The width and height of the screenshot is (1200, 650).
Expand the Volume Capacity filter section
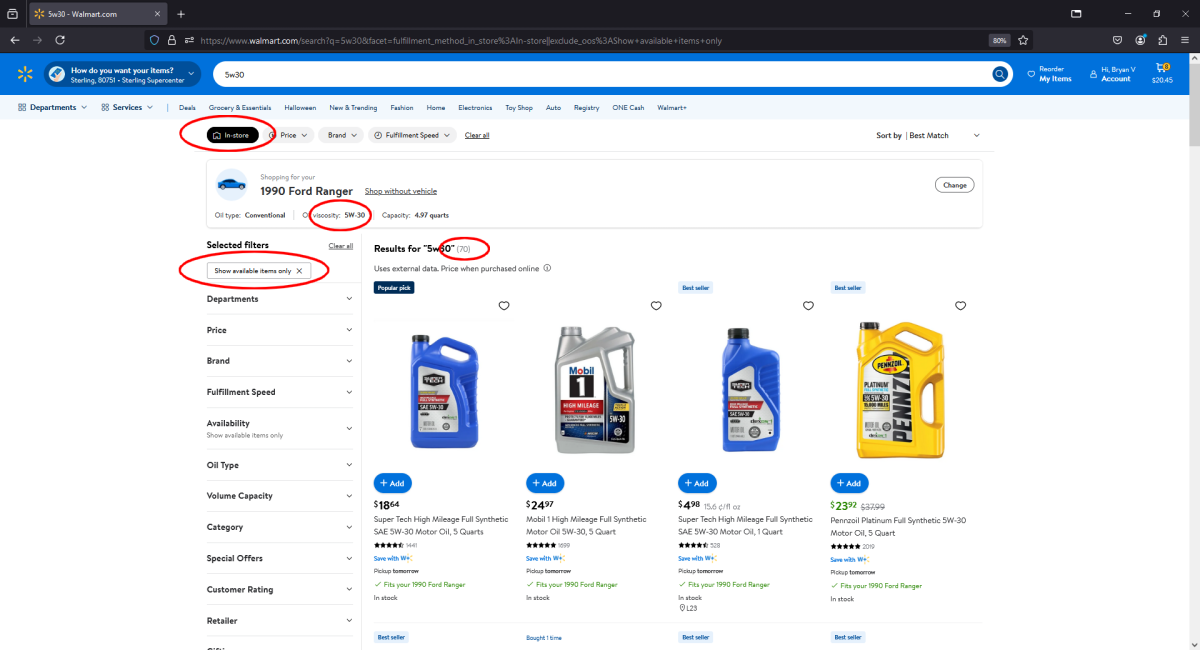(x=280, y=496)
